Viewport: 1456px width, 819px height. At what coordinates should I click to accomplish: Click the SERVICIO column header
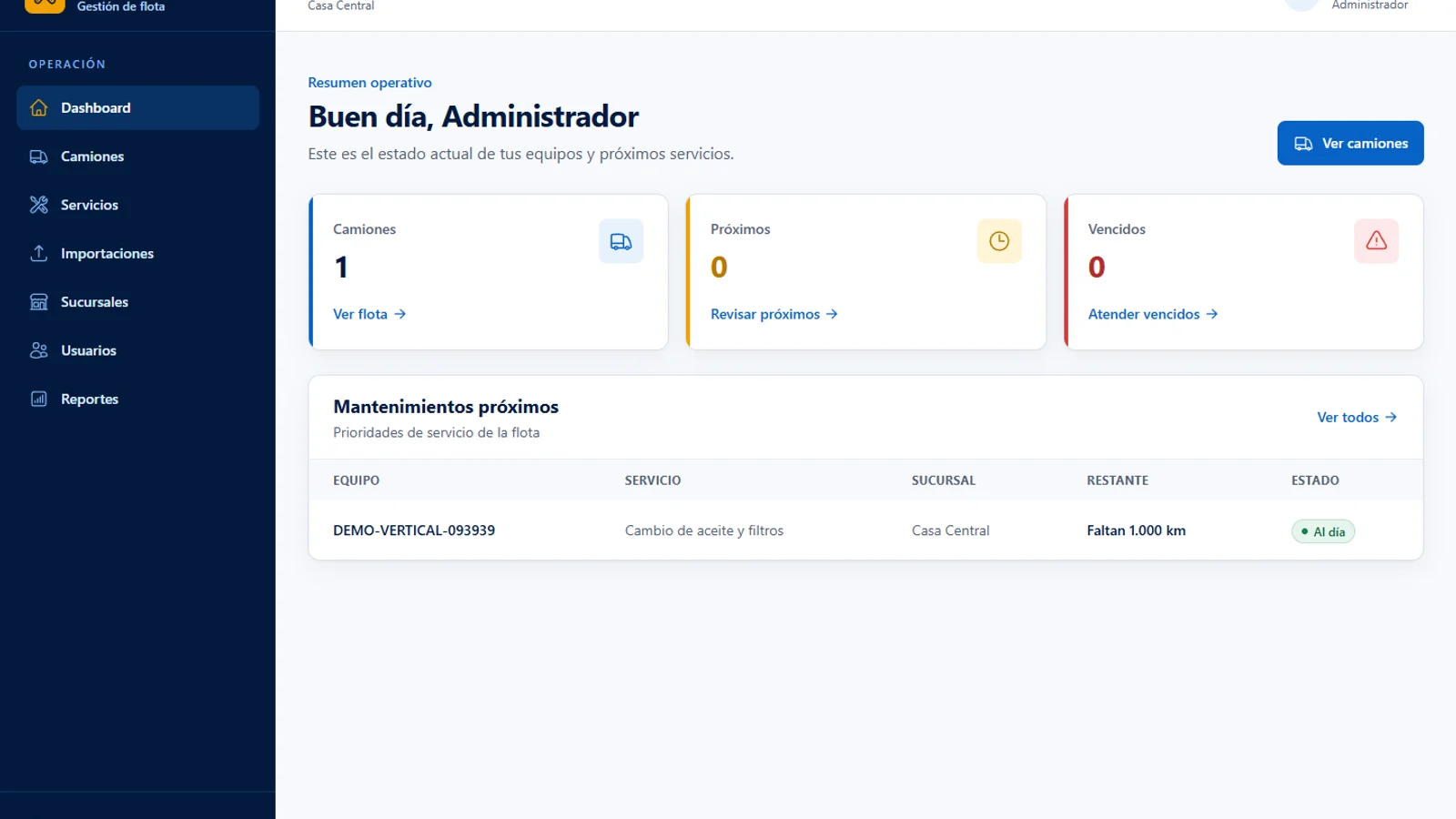click(x=653, y=480)
